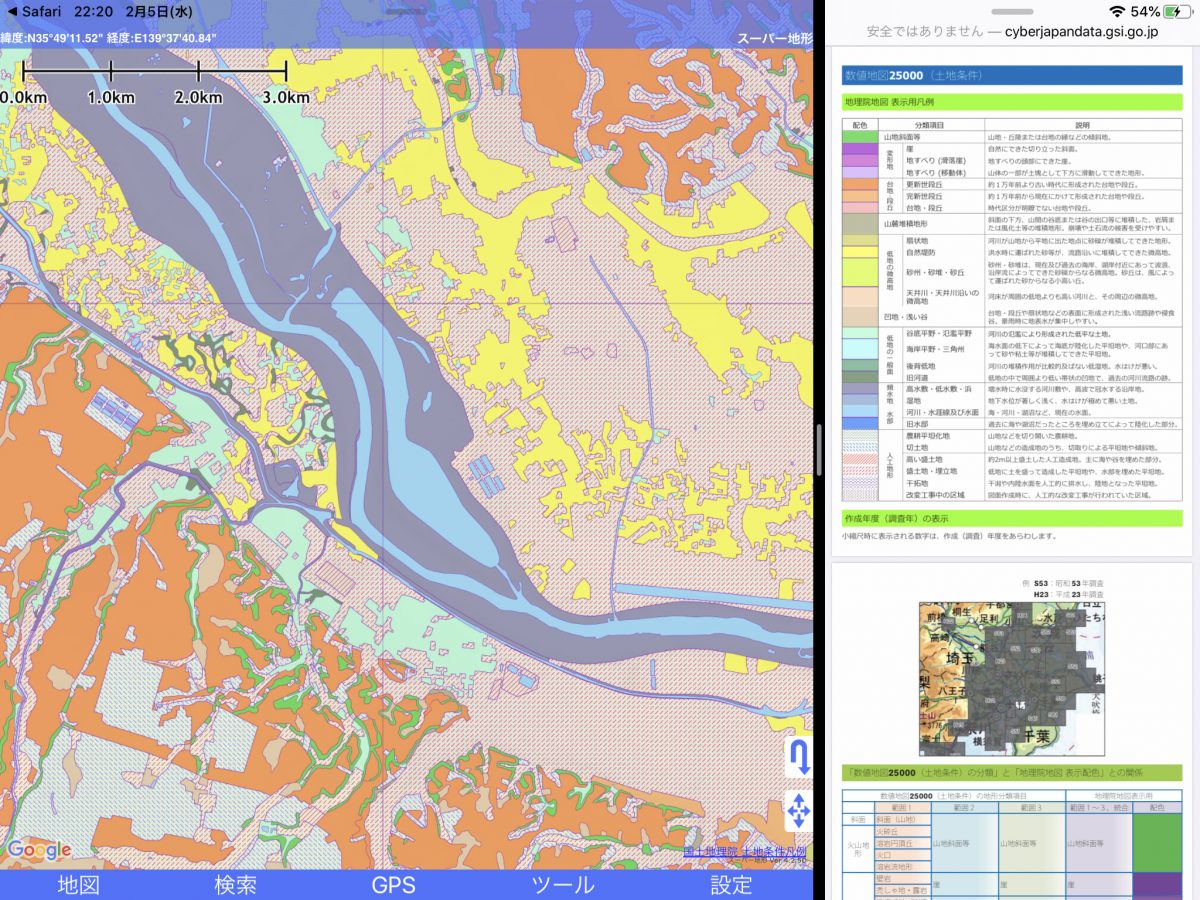
Task: Tap the survey-year index map thumbnail
Action: 1012,678
